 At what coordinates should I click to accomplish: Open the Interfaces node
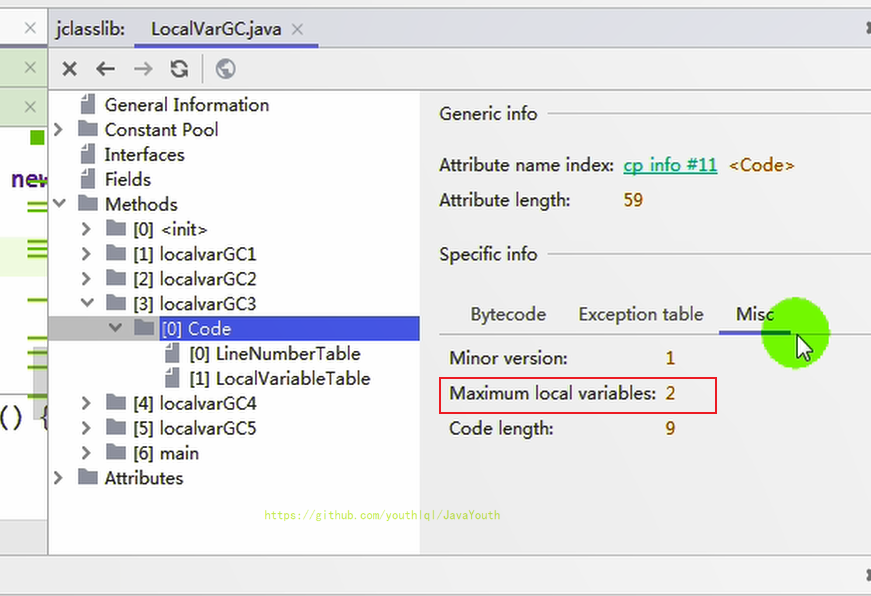coord(144,154)
